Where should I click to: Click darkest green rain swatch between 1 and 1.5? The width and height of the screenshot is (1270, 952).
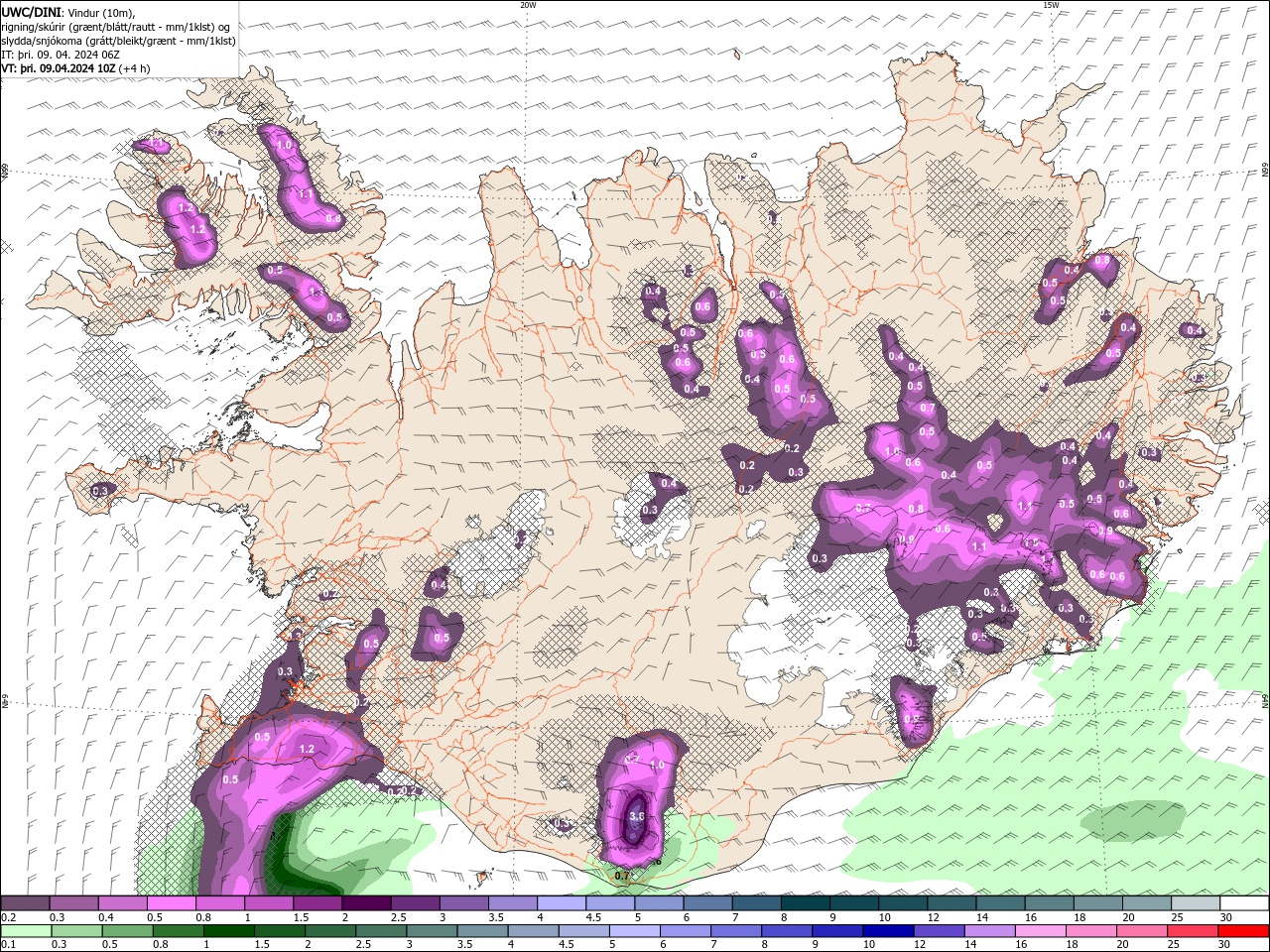[x=228, y=931]
